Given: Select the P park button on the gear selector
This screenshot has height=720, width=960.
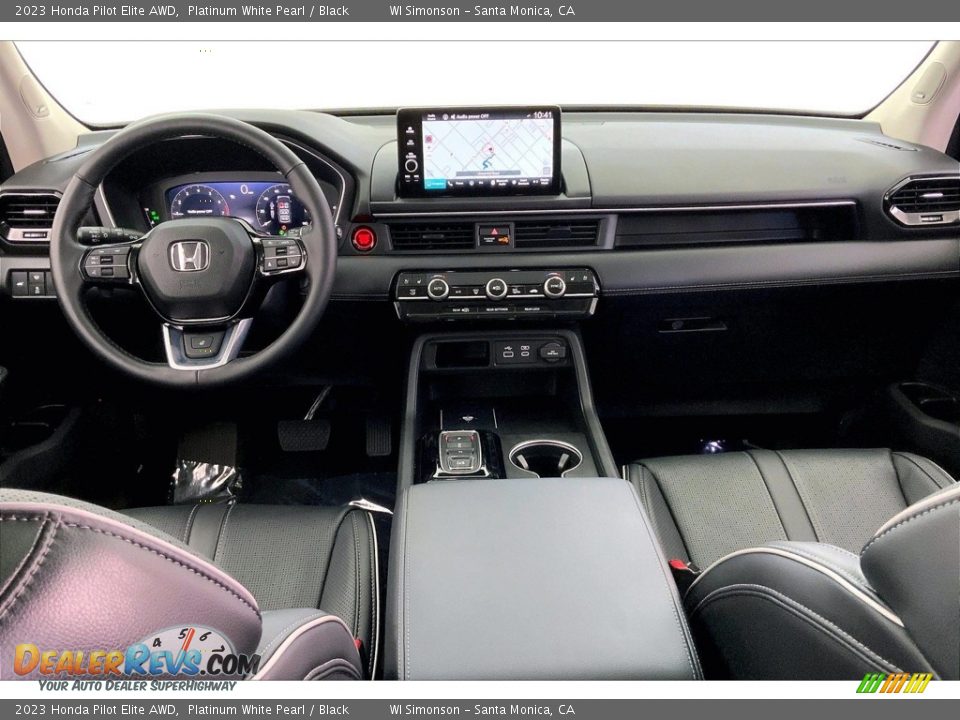Looking at the screenshot, I should point(460,437).
